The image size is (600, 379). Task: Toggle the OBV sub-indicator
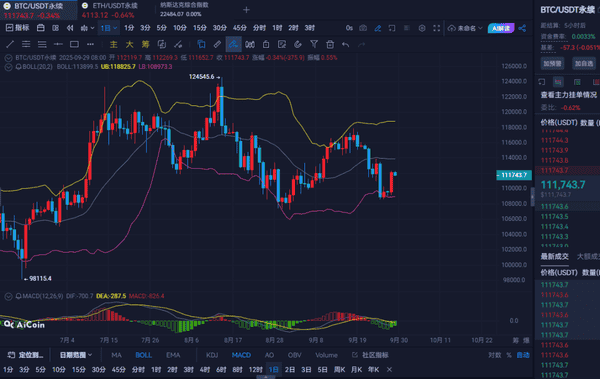pos(294,355)
